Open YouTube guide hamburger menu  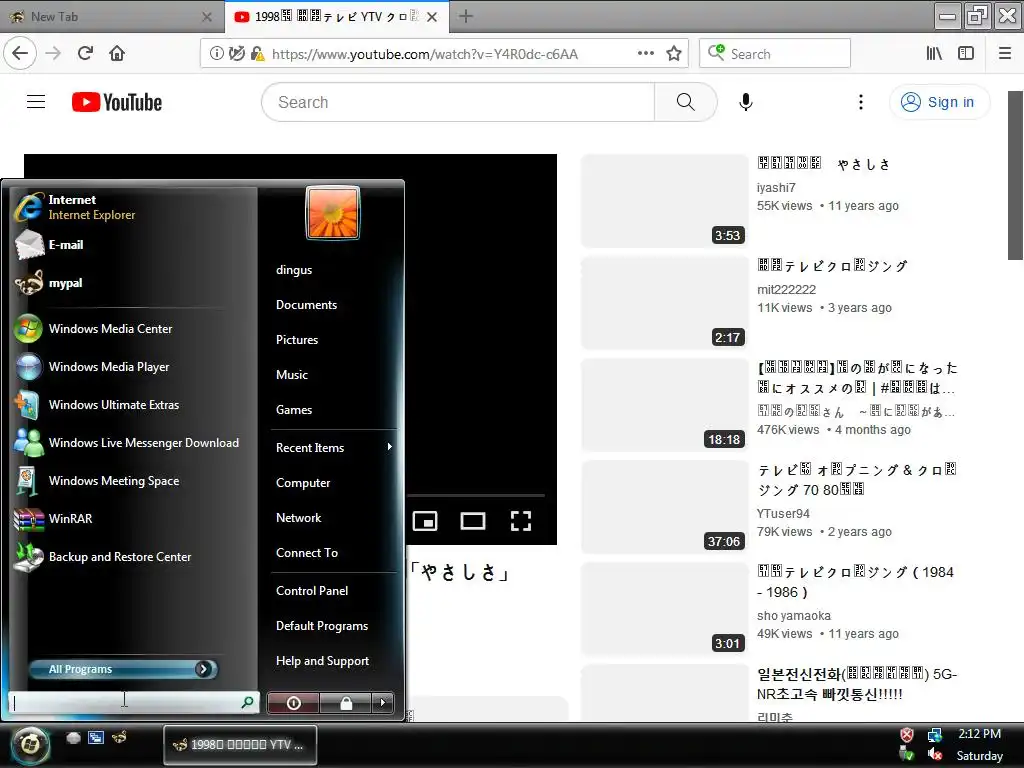tap(36, 102)
